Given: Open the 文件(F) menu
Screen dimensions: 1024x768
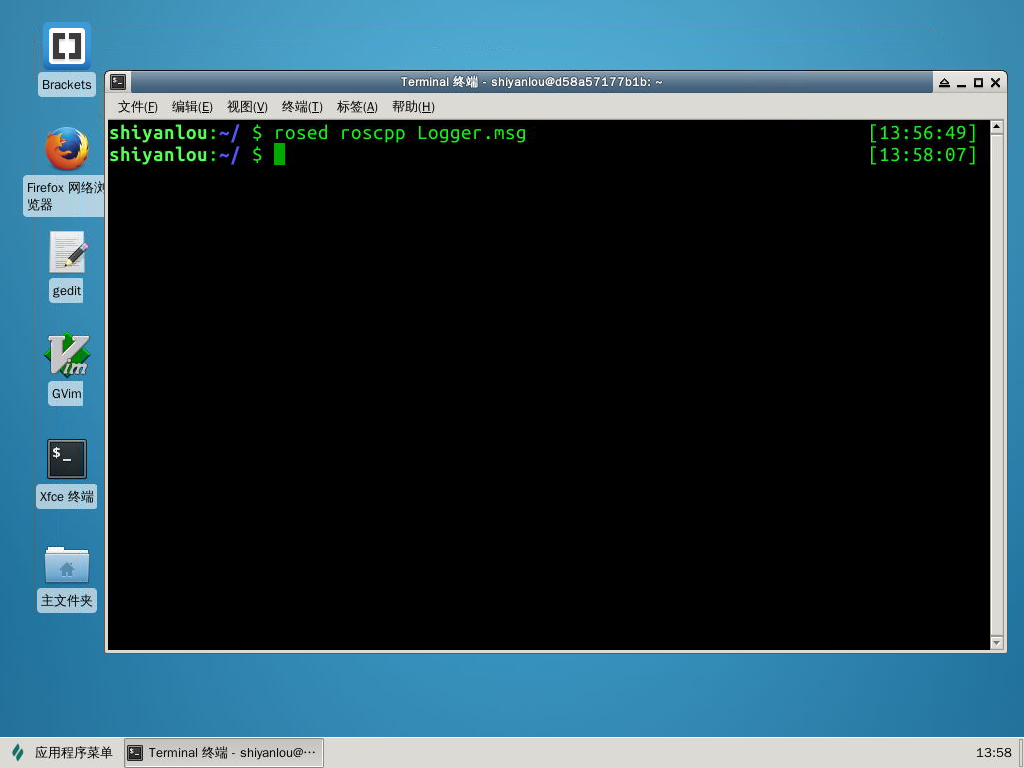Looking at the screenshot, I should 137,107.
